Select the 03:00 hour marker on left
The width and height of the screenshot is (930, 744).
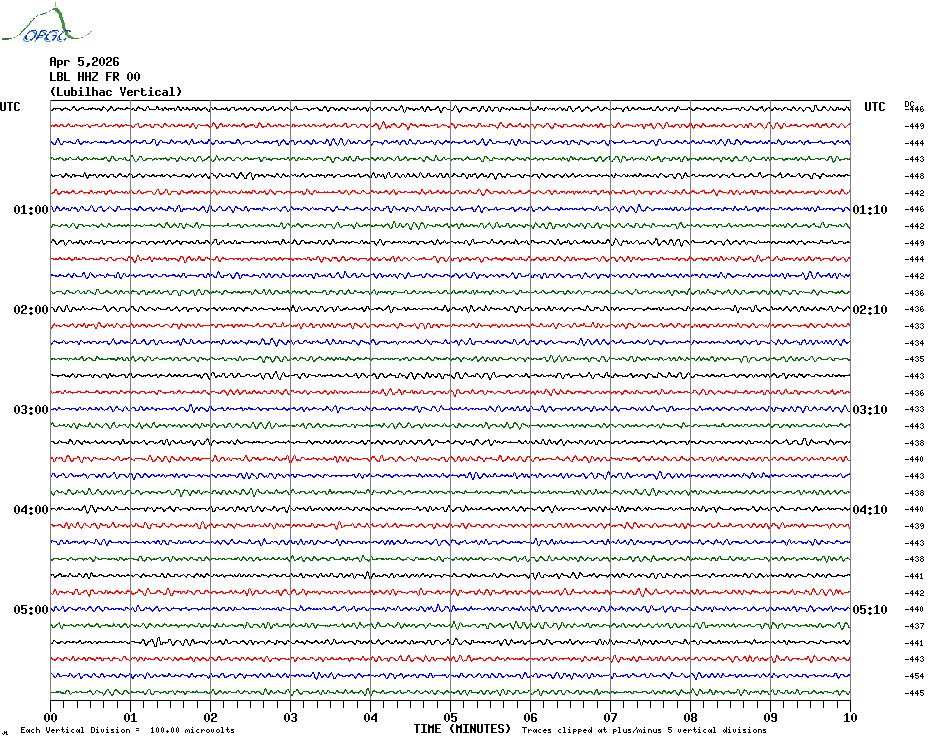tap(31, 410)
